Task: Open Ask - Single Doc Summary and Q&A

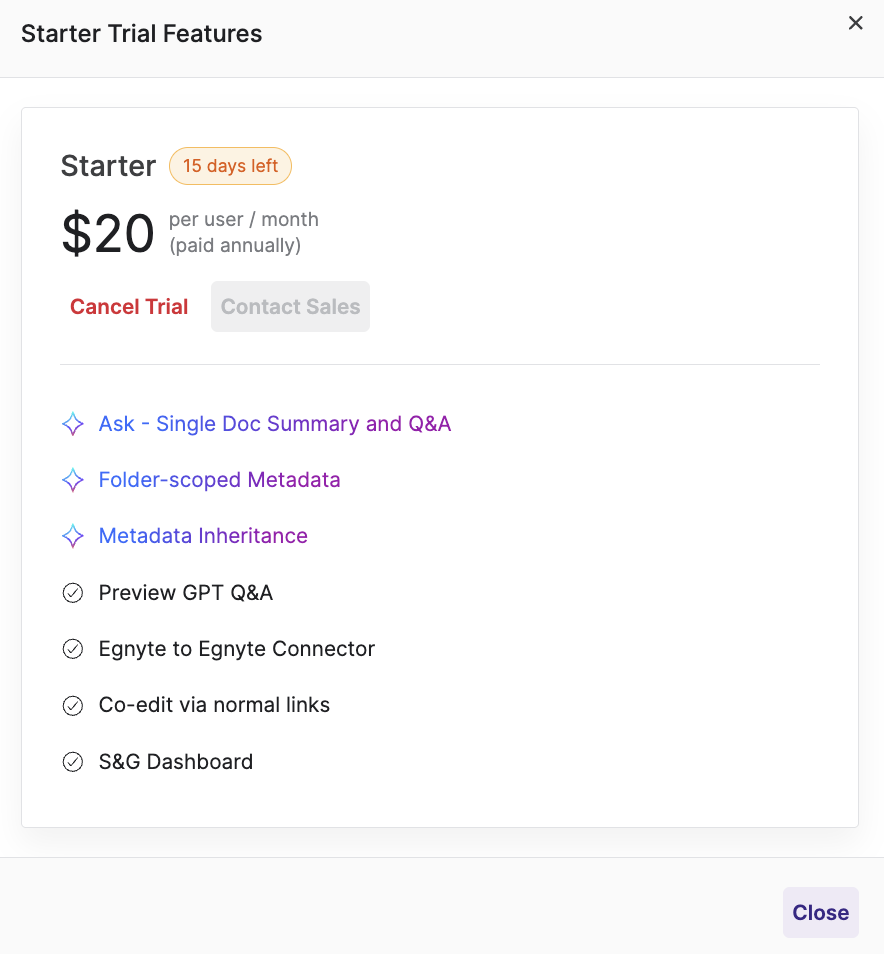Action: 274,424
